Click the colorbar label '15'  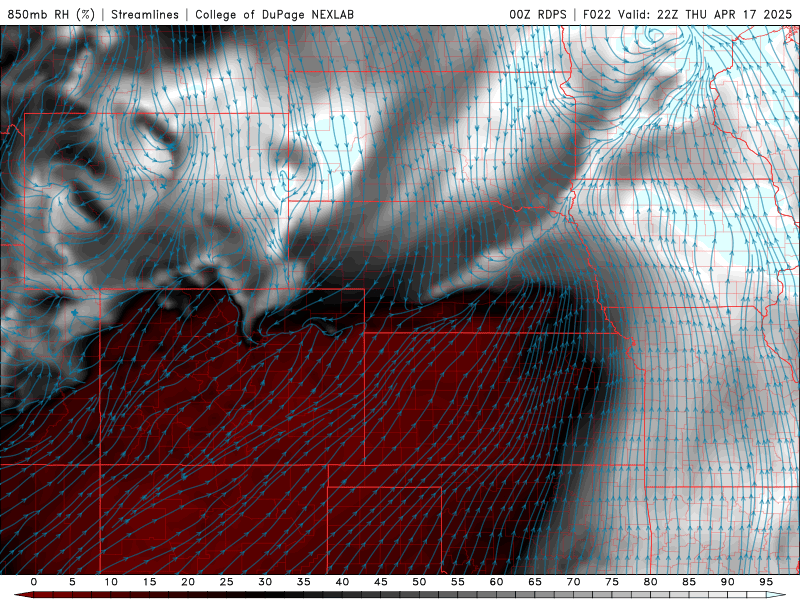tap(149, 582)
